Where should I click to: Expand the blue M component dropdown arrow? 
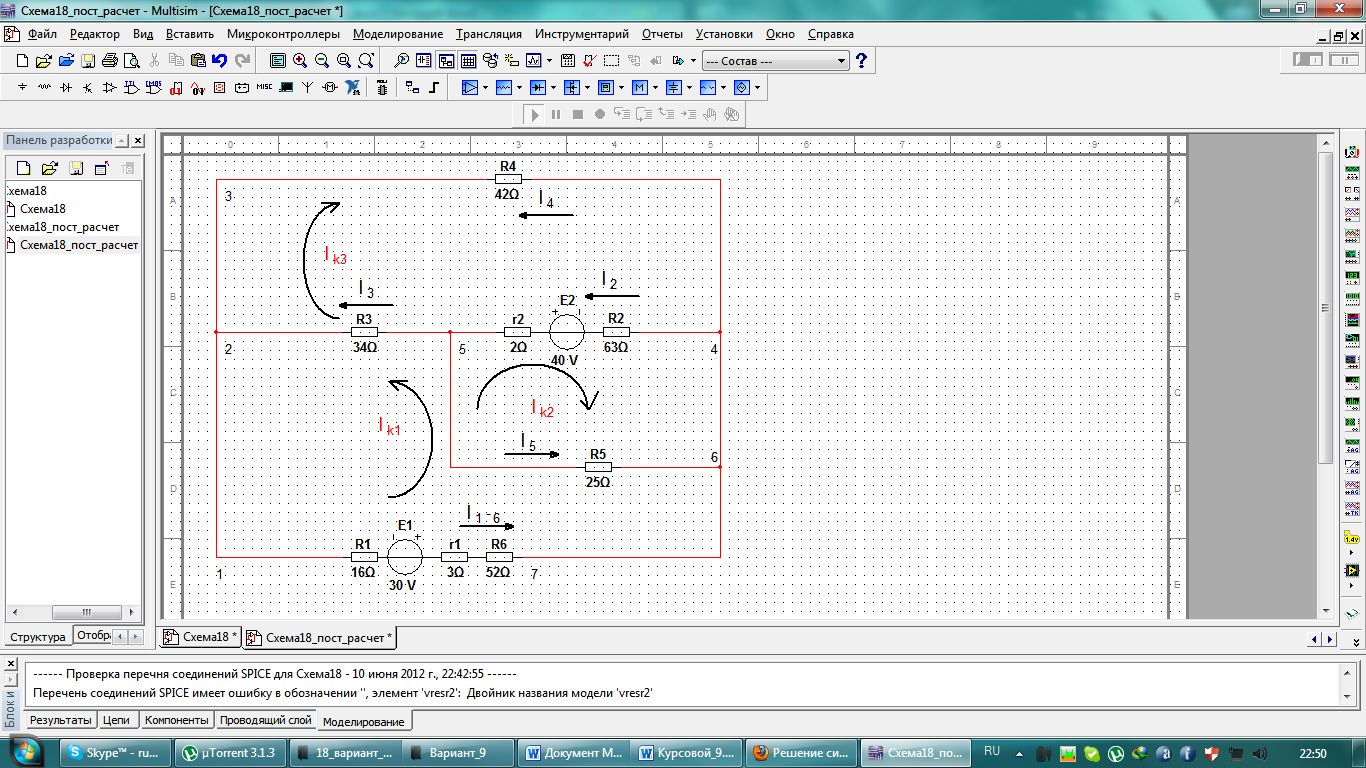(656, 88)
